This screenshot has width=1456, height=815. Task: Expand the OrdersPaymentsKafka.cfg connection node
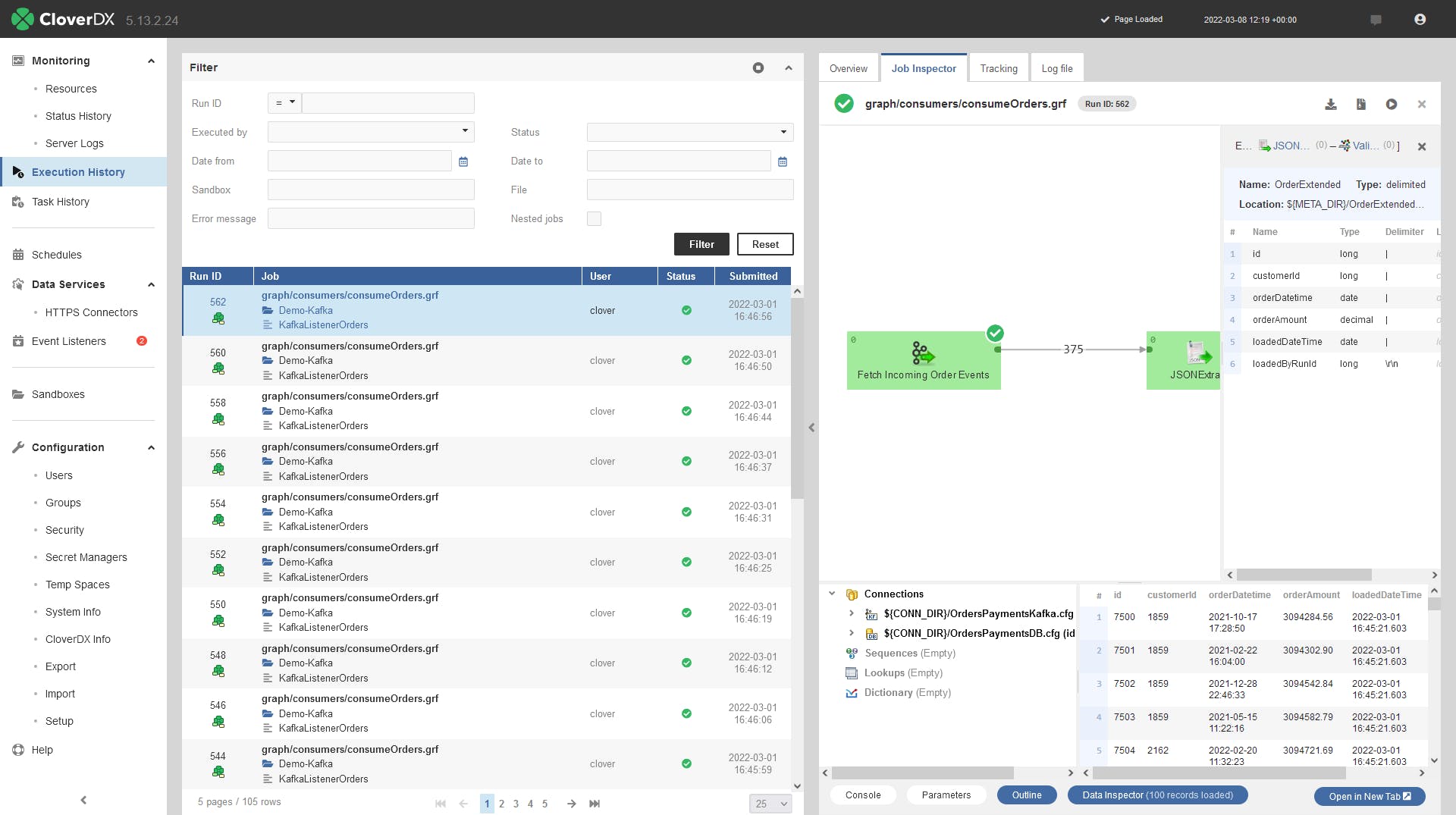(851, 613)
